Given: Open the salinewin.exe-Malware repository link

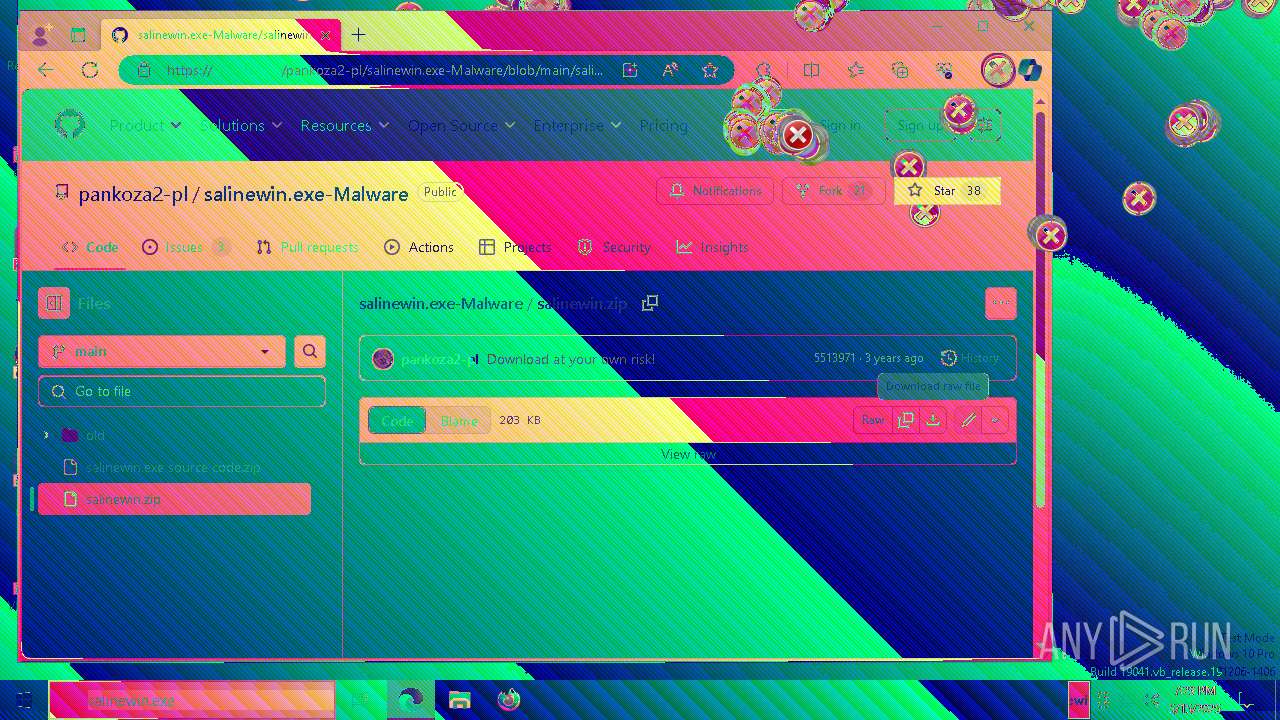Looking at the screenshot, I should 306,194.
